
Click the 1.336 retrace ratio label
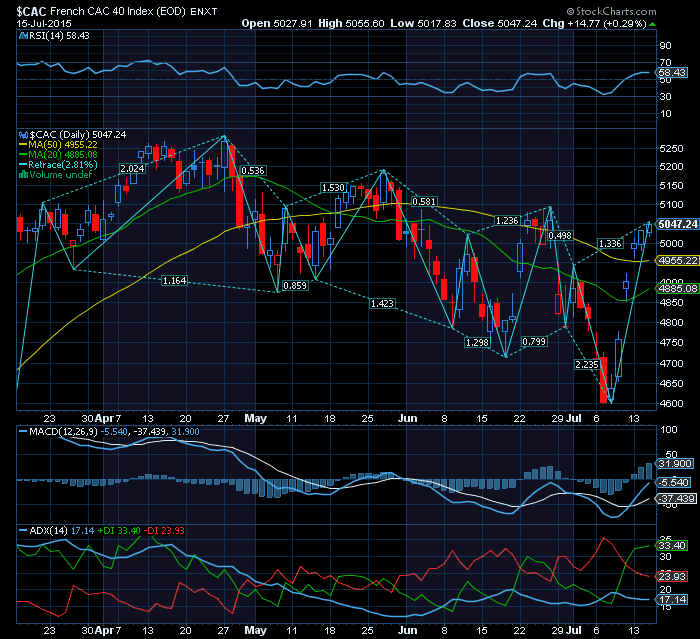pyautogui.click(x=610, y=243)
